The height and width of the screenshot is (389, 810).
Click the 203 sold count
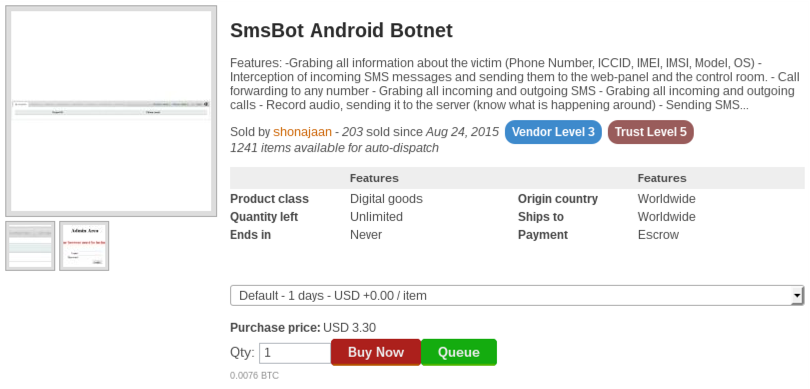352,132
